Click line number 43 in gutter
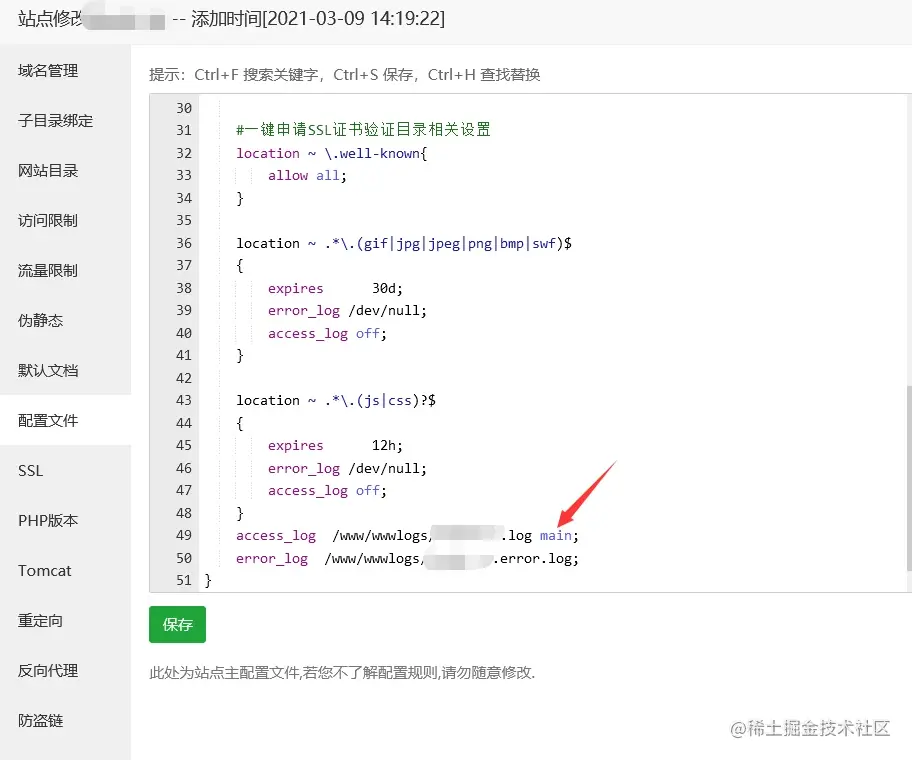 [x=184, y=401]
